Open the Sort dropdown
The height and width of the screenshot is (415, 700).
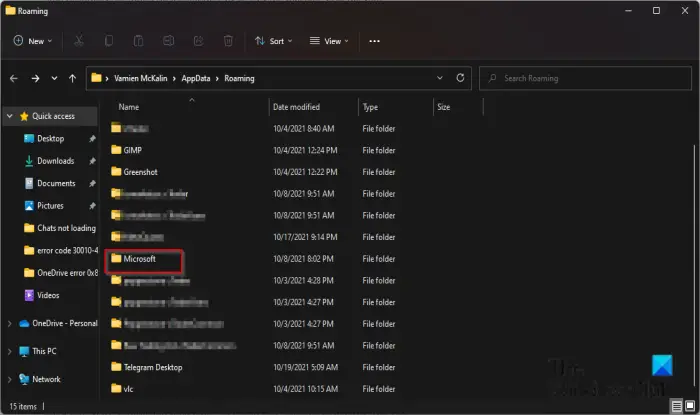tap(273, 41)
